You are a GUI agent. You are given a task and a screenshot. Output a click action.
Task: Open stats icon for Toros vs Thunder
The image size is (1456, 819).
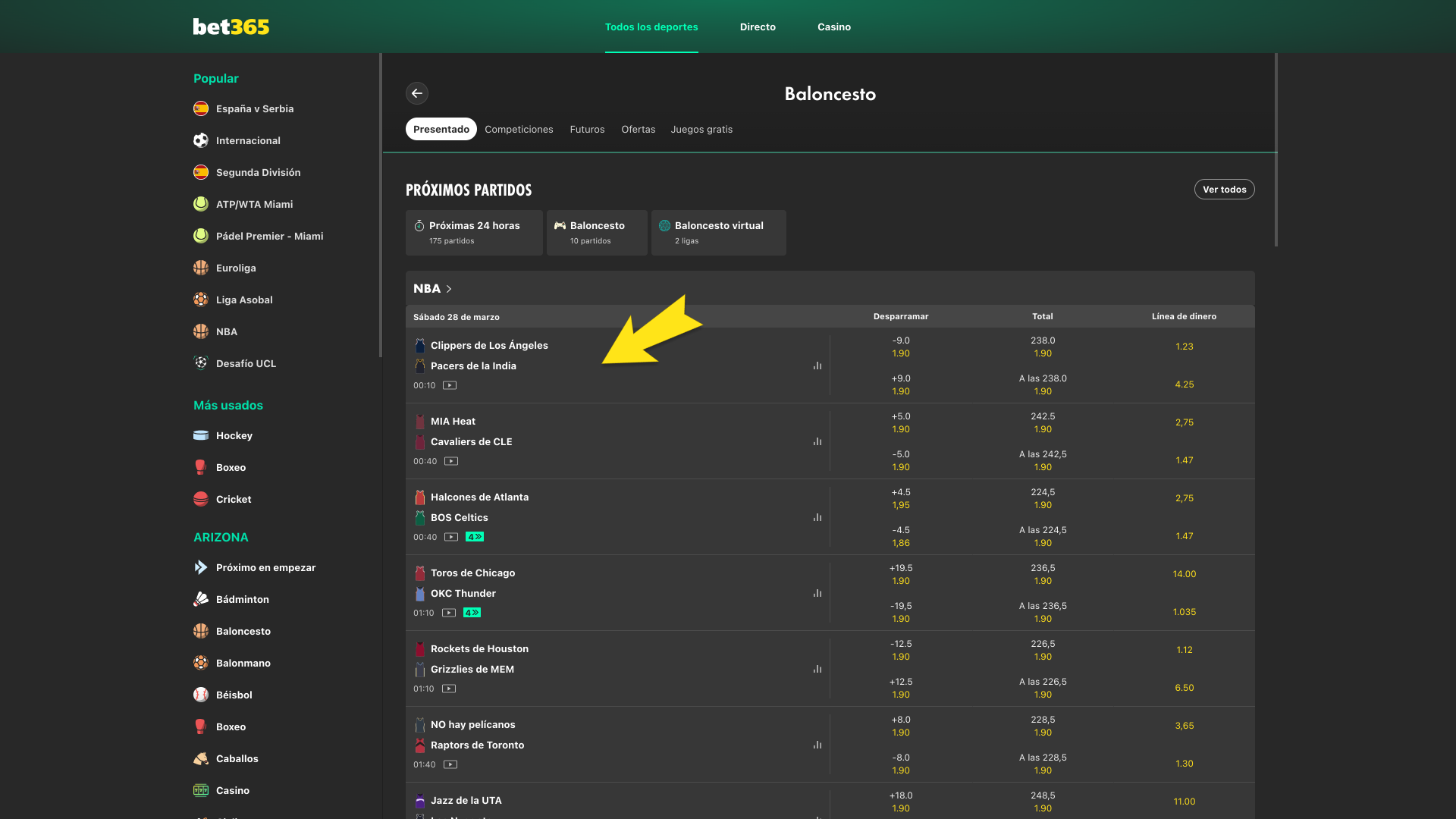[817, 593]
